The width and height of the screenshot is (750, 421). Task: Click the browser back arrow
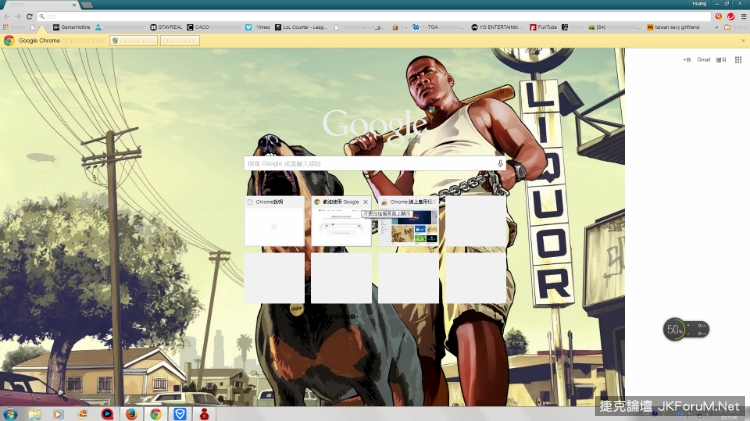click(6, 16)
